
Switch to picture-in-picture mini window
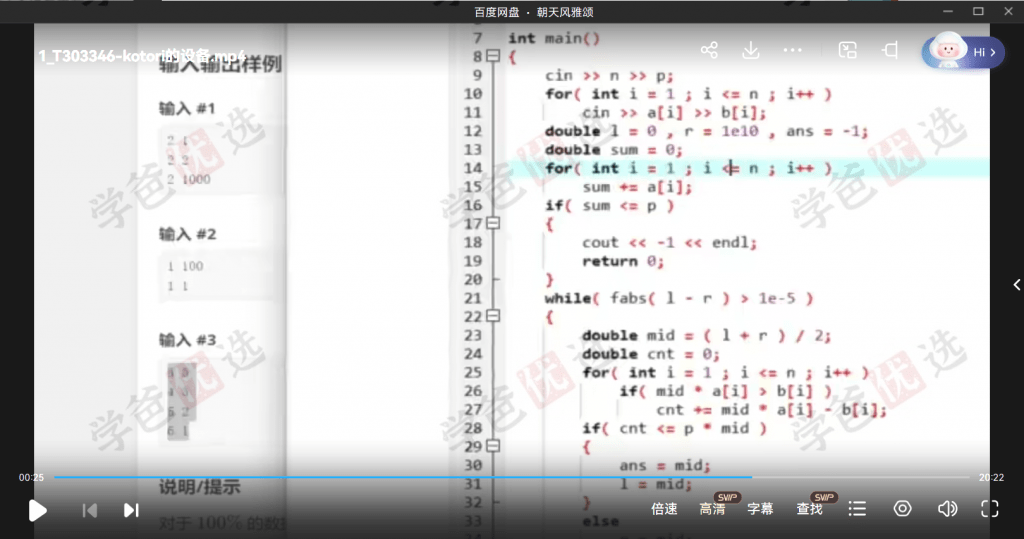(848, 50)
